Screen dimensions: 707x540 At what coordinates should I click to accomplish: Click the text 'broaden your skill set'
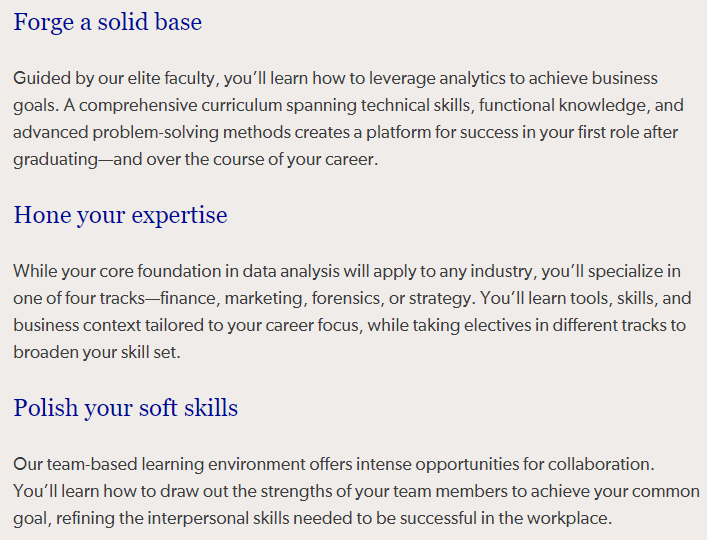(x=95, y=352)
